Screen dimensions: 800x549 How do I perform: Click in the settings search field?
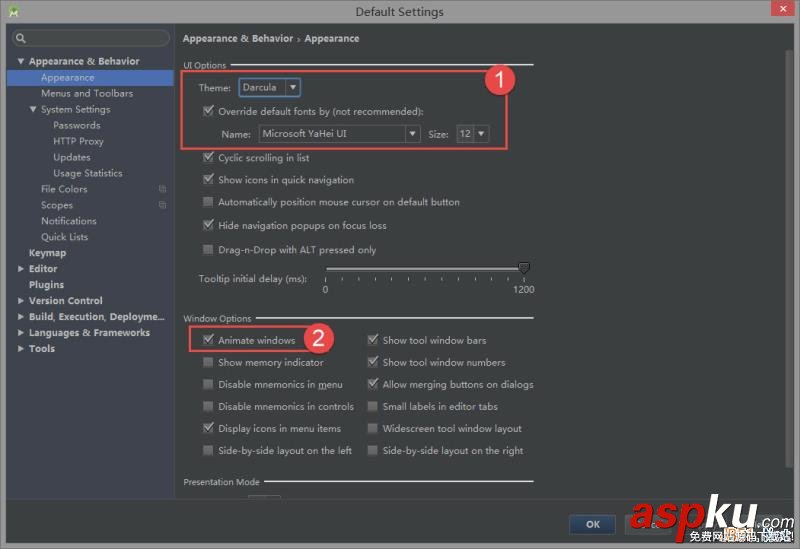click(91, 38)
